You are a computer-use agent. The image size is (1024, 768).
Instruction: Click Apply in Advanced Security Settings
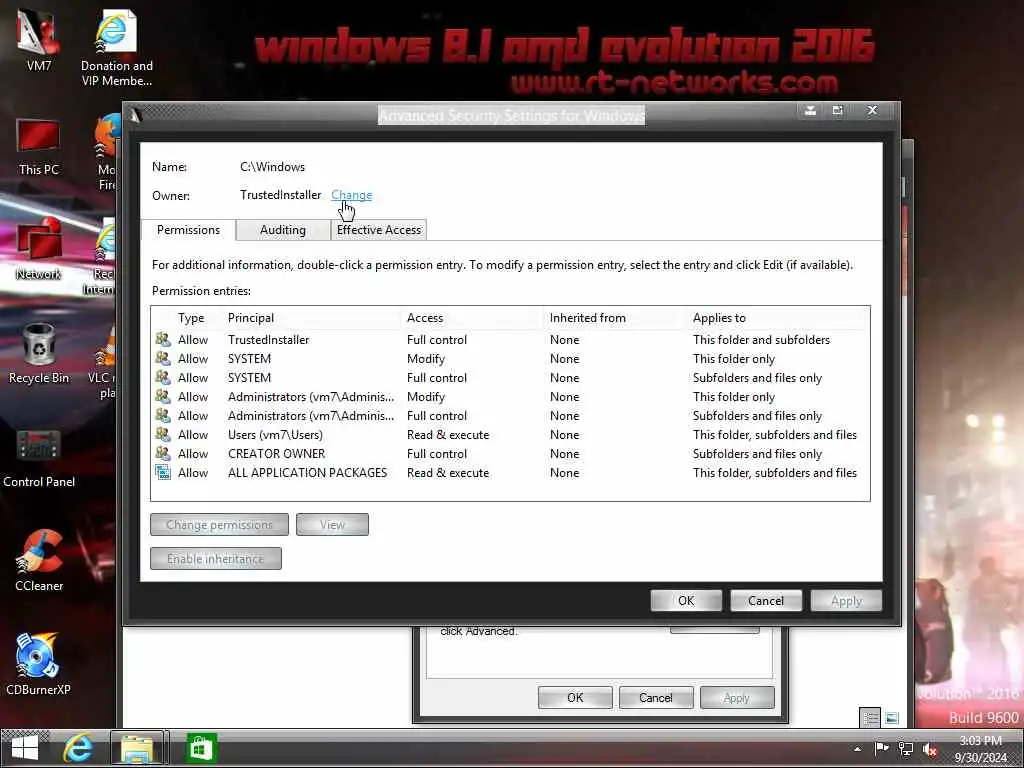click(x=846, y=601)
